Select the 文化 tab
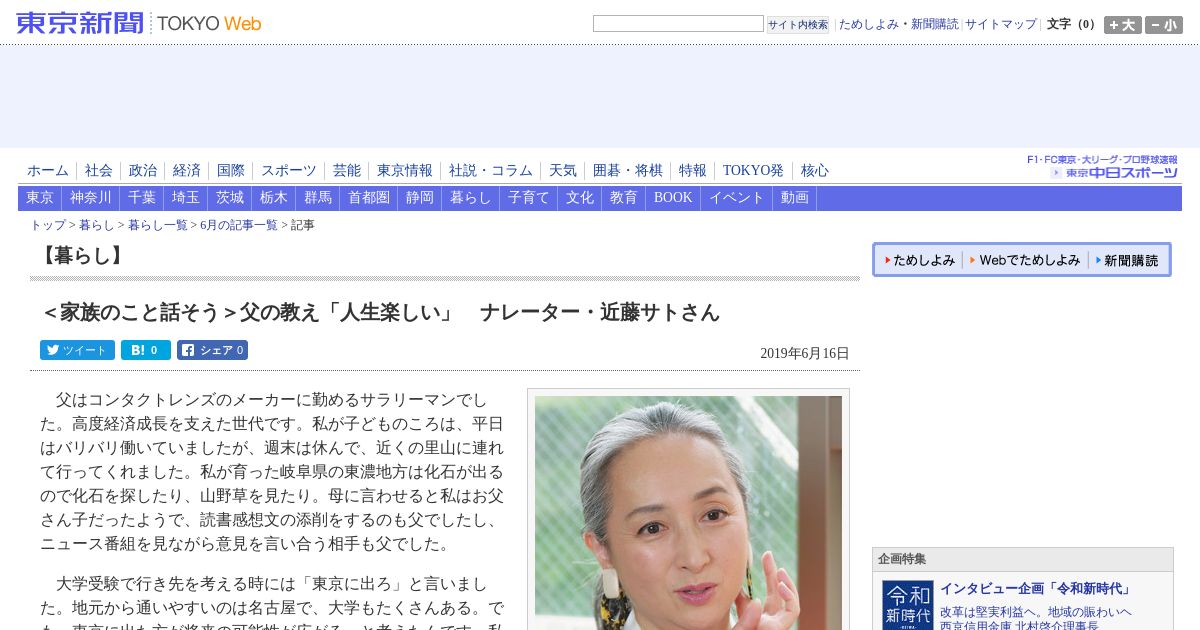Image resolution: width=1200 pixels, height=630 pixels. coord(580,198)
